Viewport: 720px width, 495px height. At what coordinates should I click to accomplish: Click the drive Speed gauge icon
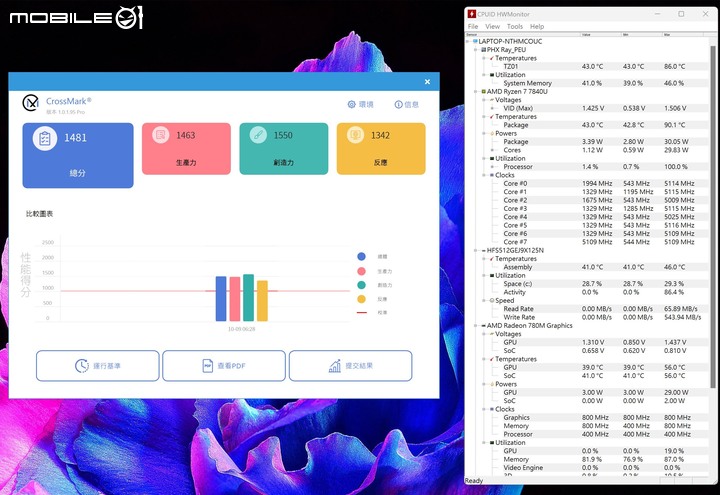[x=492, y=300]
